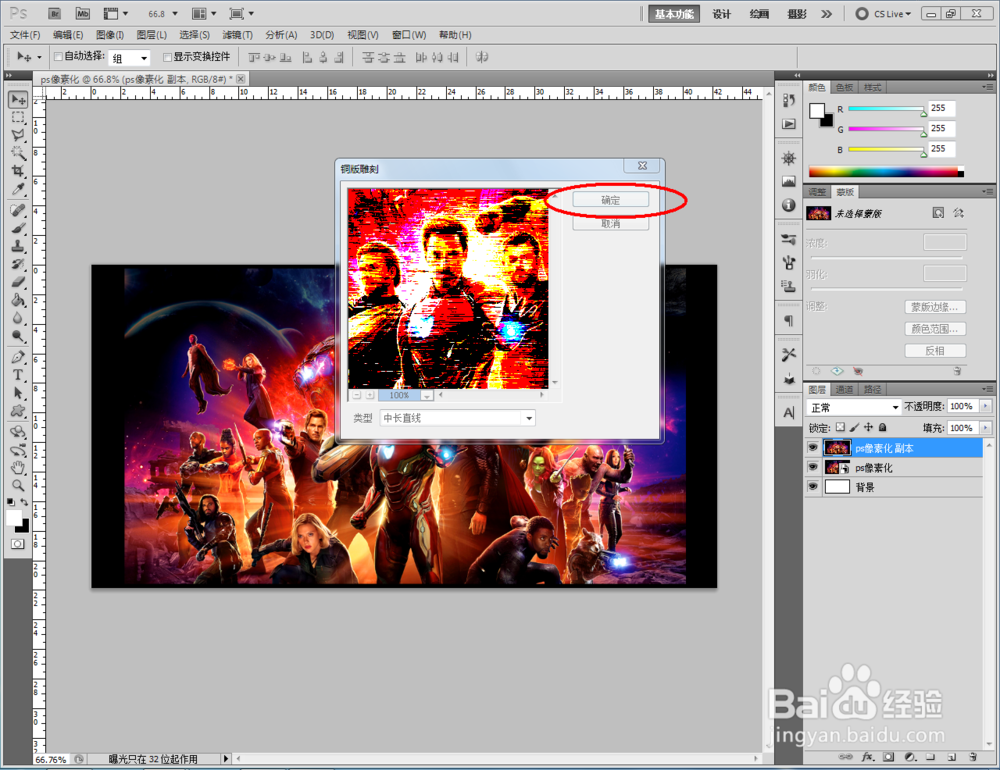
Task: Select the Polygonal Lasso tool
Action: [x=18, y=135]
